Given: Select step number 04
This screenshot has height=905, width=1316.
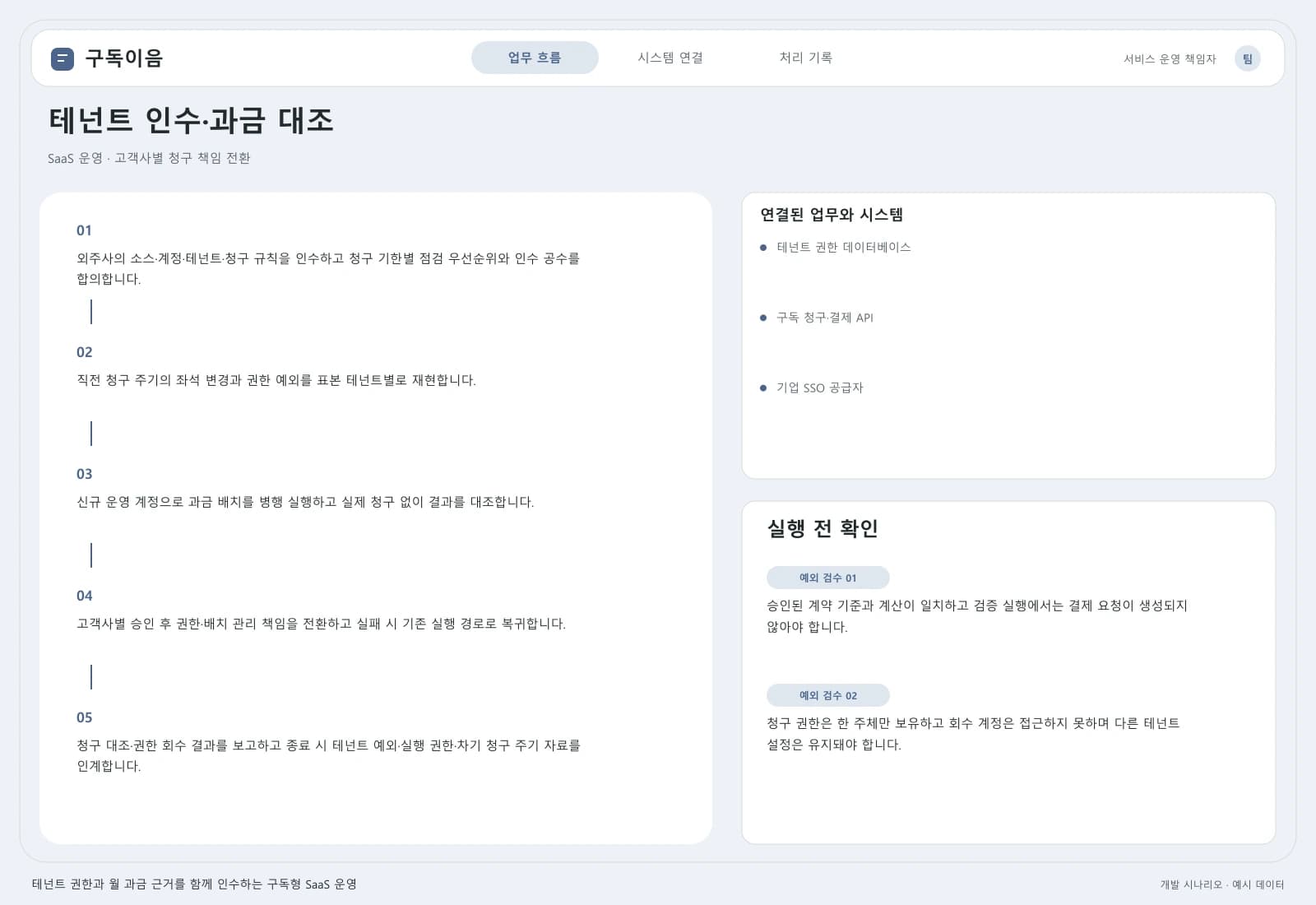Looking at the screenshot, I should 84,596.
